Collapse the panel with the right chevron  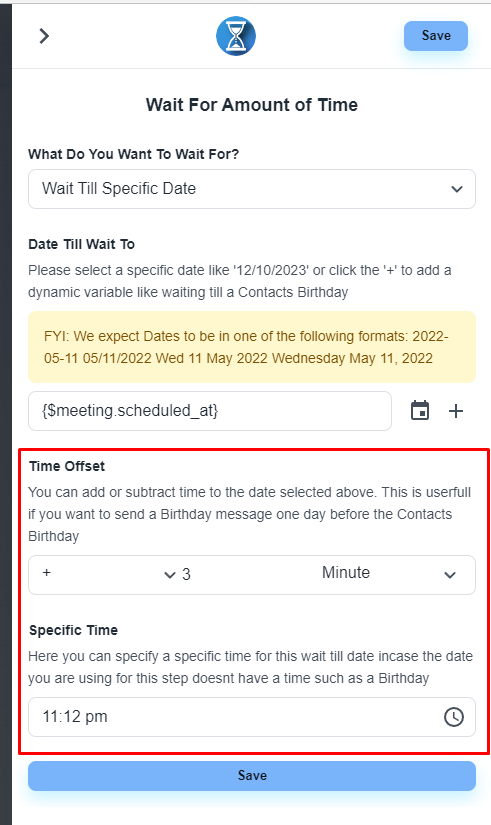click(x=44, y=36)
